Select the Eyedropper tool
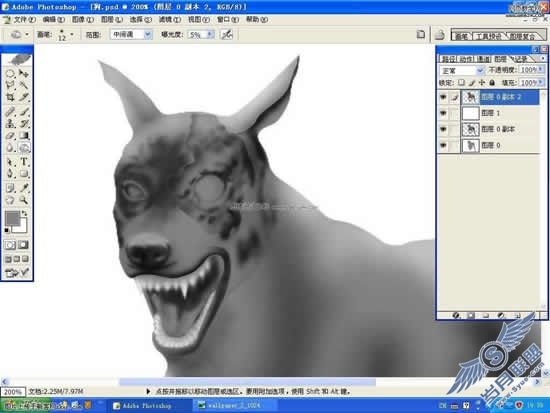 point(24,188)
